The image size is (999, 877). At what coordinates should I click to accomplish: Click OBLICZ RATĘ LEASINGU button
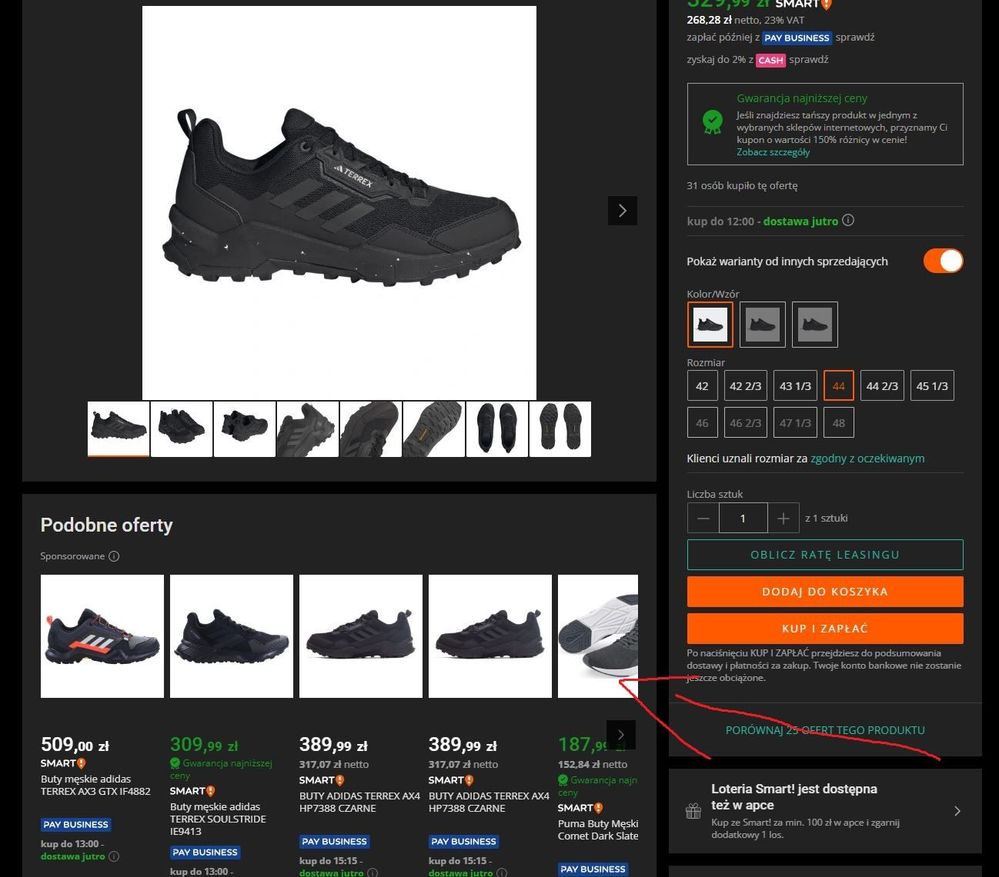pyautogui.click(x=825, y=555)
